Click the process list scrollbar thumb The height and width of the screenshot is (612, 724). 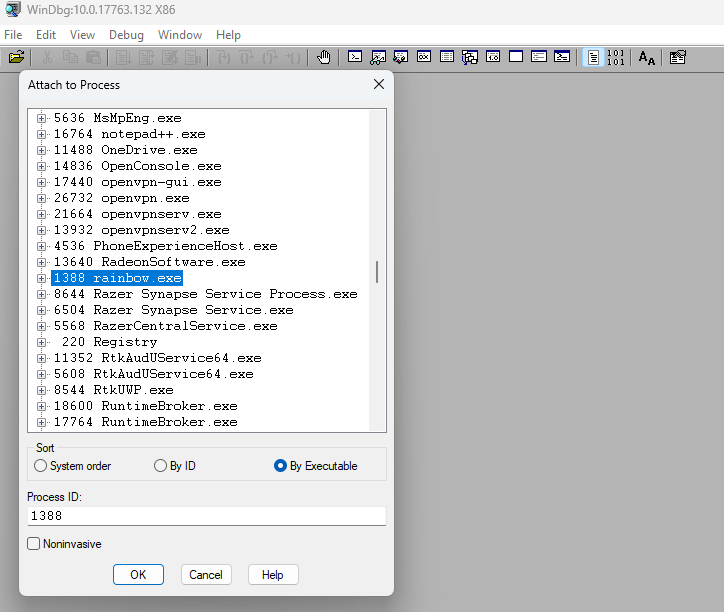click(377, 272)
